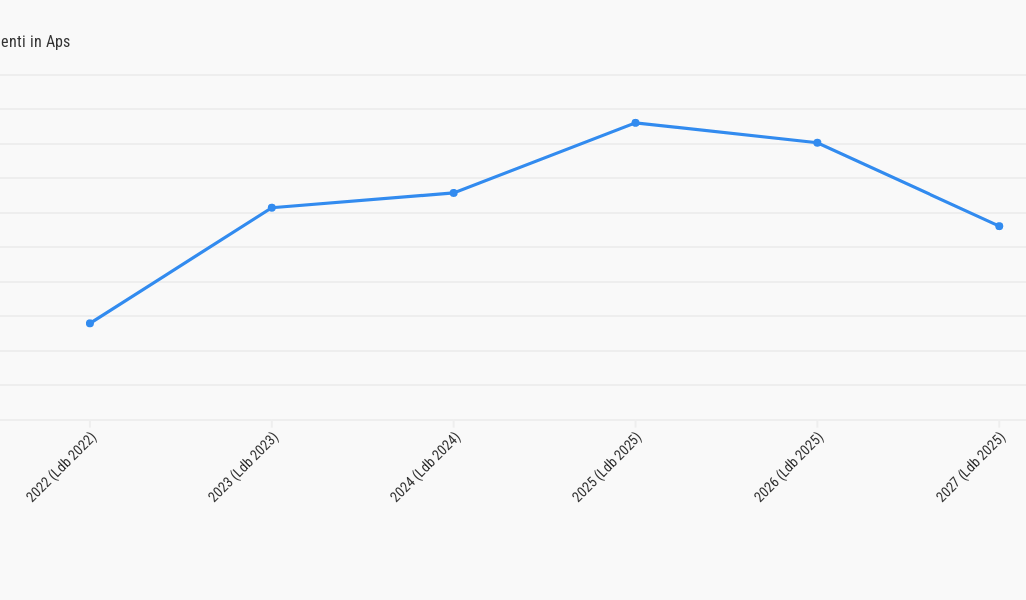Image resolution: width=1026 pixels, height=600 pixels.
Task: Select the 2023 data point marker
Action: point(272,208)
